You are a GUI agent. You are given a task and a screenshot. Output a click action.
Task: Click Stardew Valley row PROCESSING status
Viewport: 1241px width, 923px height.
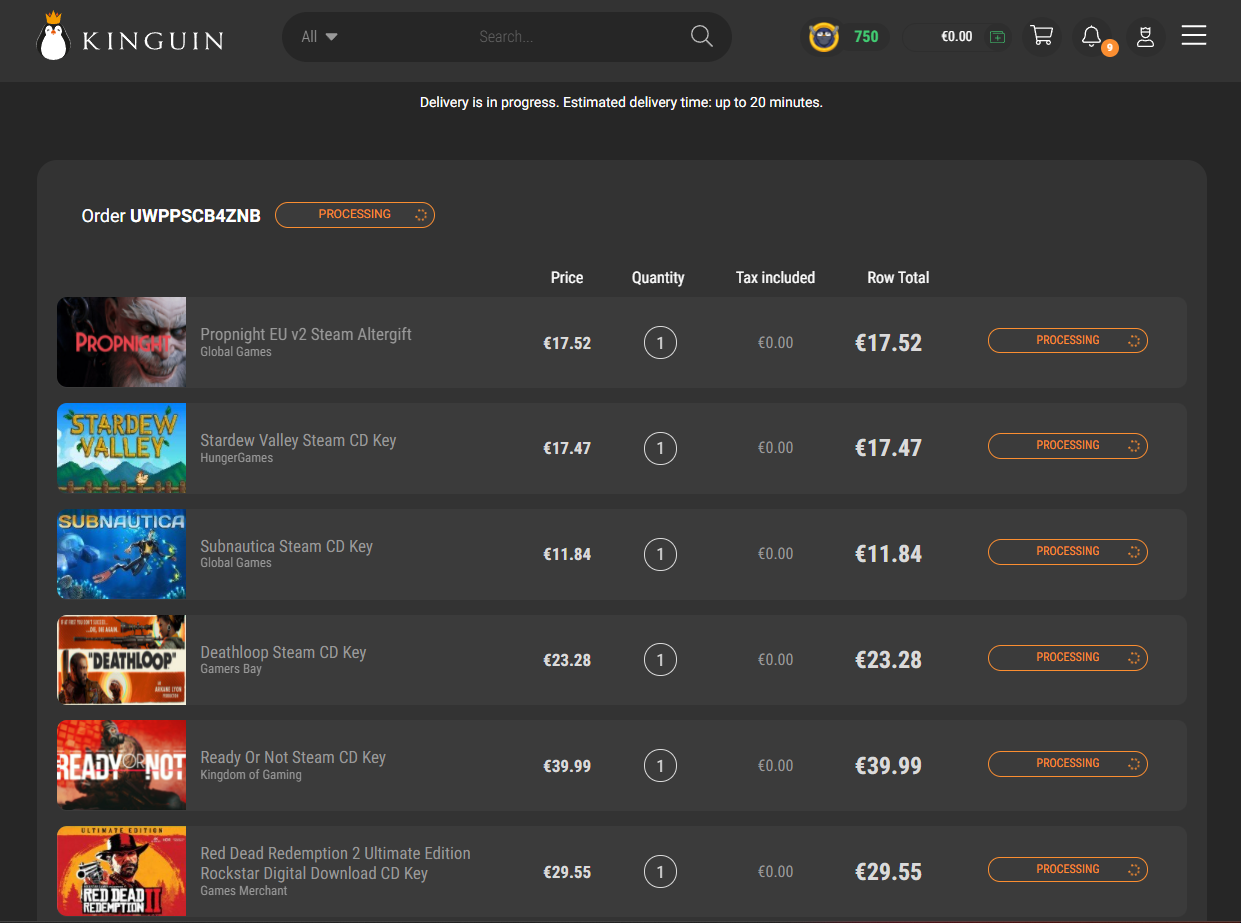[x=1068, y=446]
